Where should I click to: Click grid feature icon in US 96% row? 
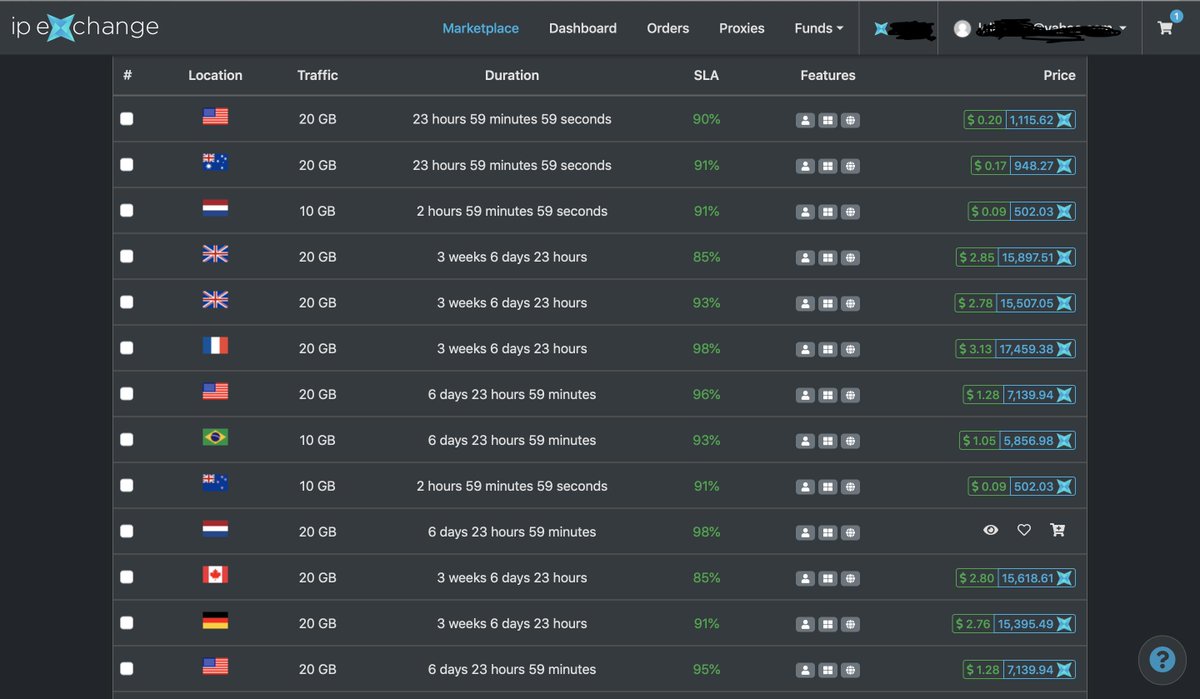828,396
